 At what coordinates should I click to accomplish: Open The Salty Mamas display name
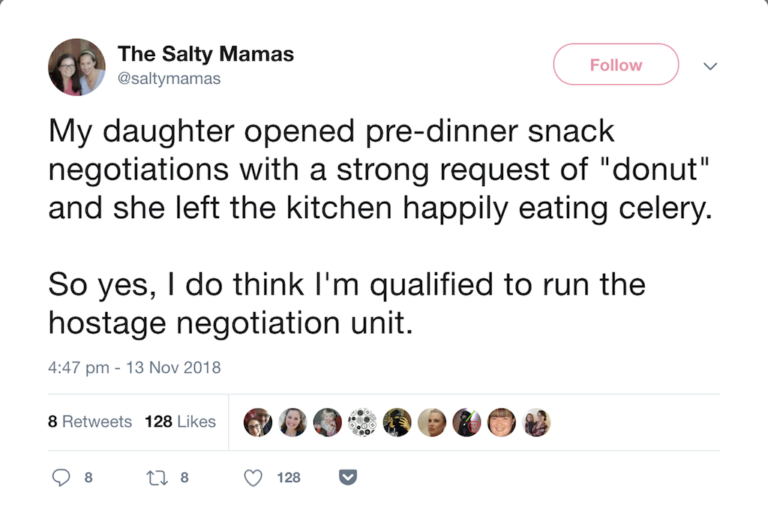point(206,54)
